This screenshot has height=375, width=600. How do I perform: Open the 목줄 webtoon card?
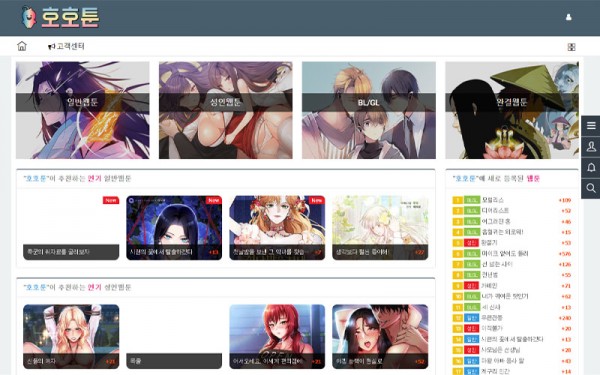(x=174, y=336)
